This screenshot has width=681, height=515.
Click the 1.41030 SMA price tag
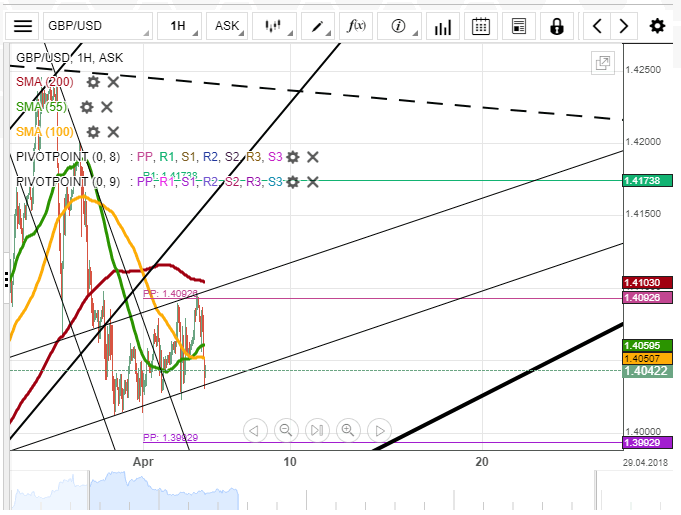[648, 283]
